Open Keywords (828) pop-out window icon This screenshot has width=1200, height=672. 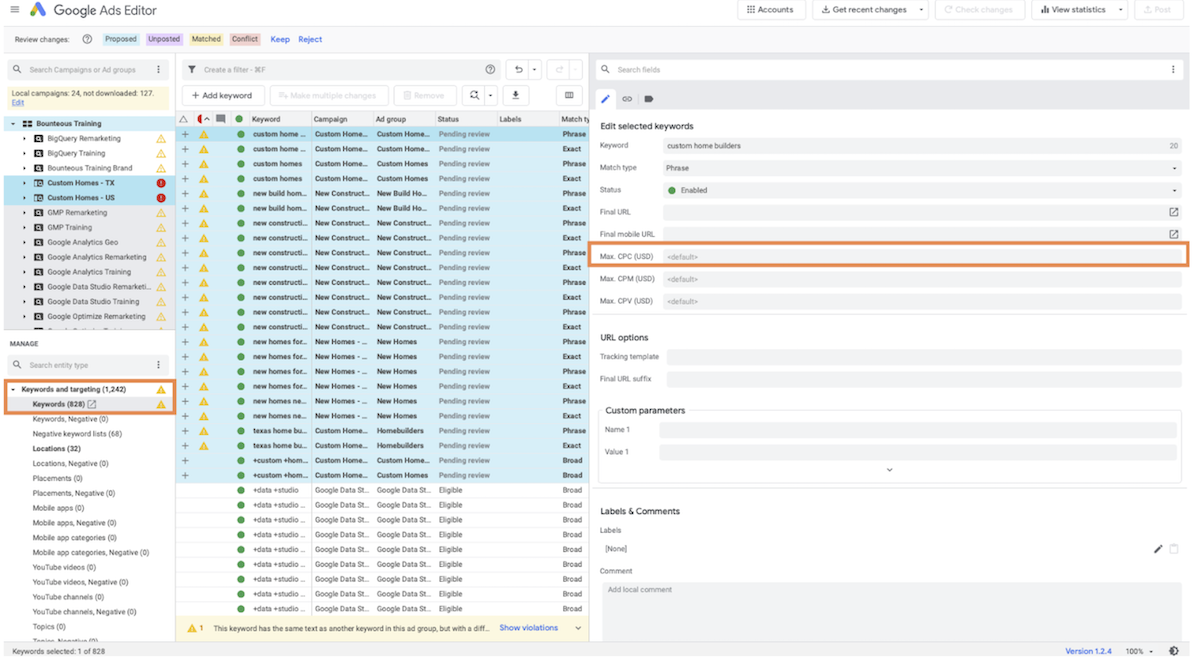point(92,404)
